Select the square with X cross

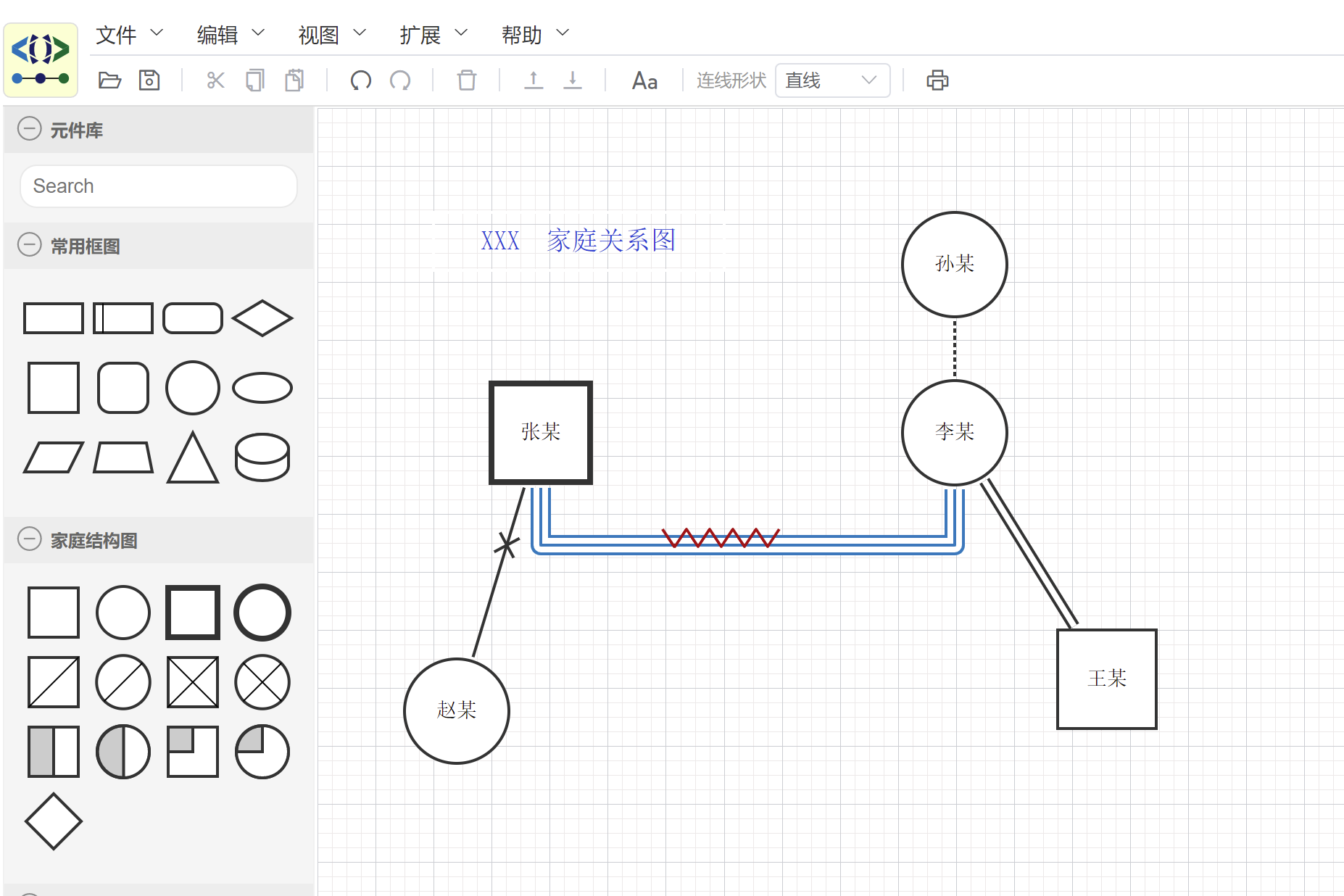193,682
